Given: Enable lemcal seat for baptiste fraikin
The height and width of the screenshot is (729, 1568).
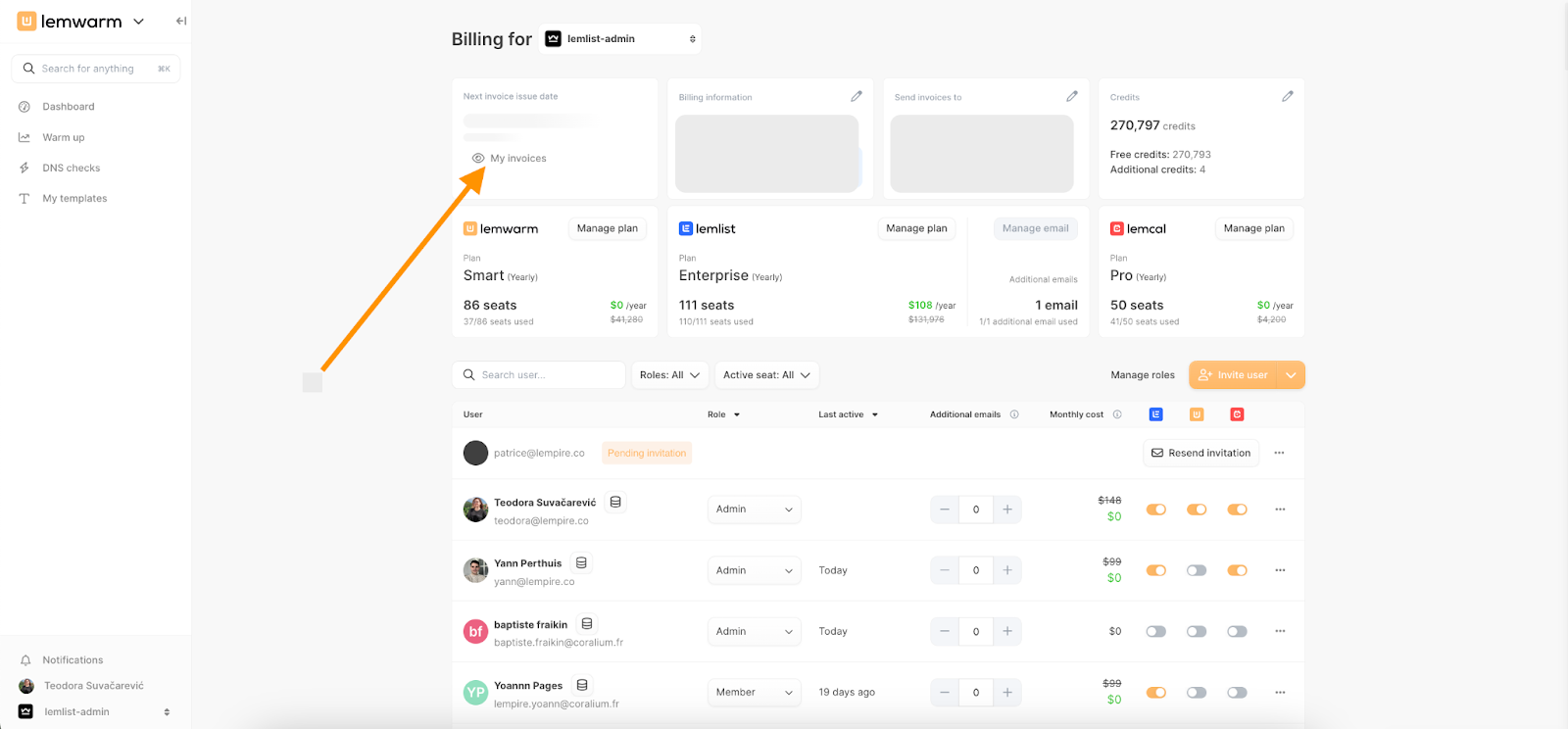Looking at the screenshot, I should point(1237,632).
